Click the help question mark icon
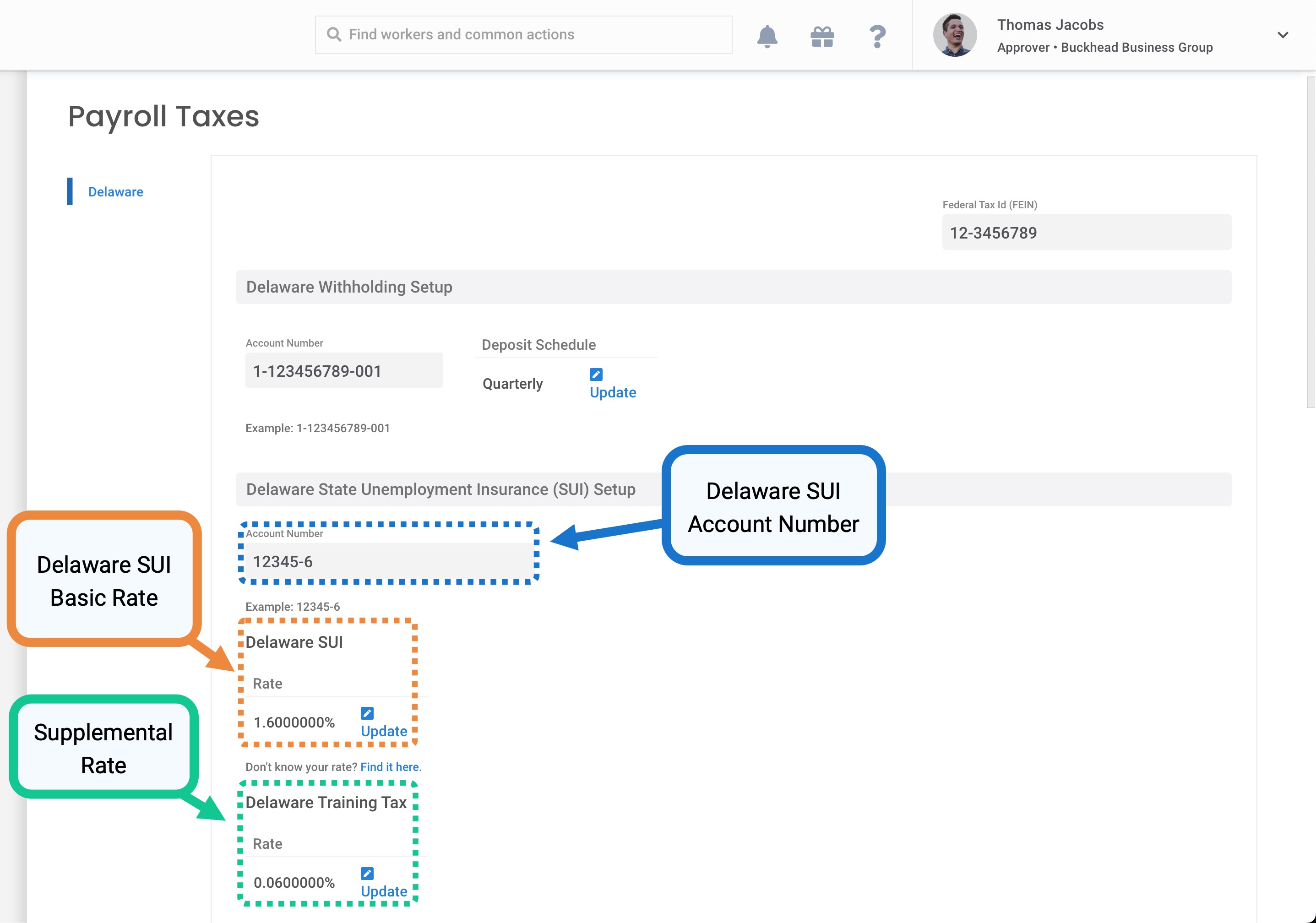 click(877, 36)
